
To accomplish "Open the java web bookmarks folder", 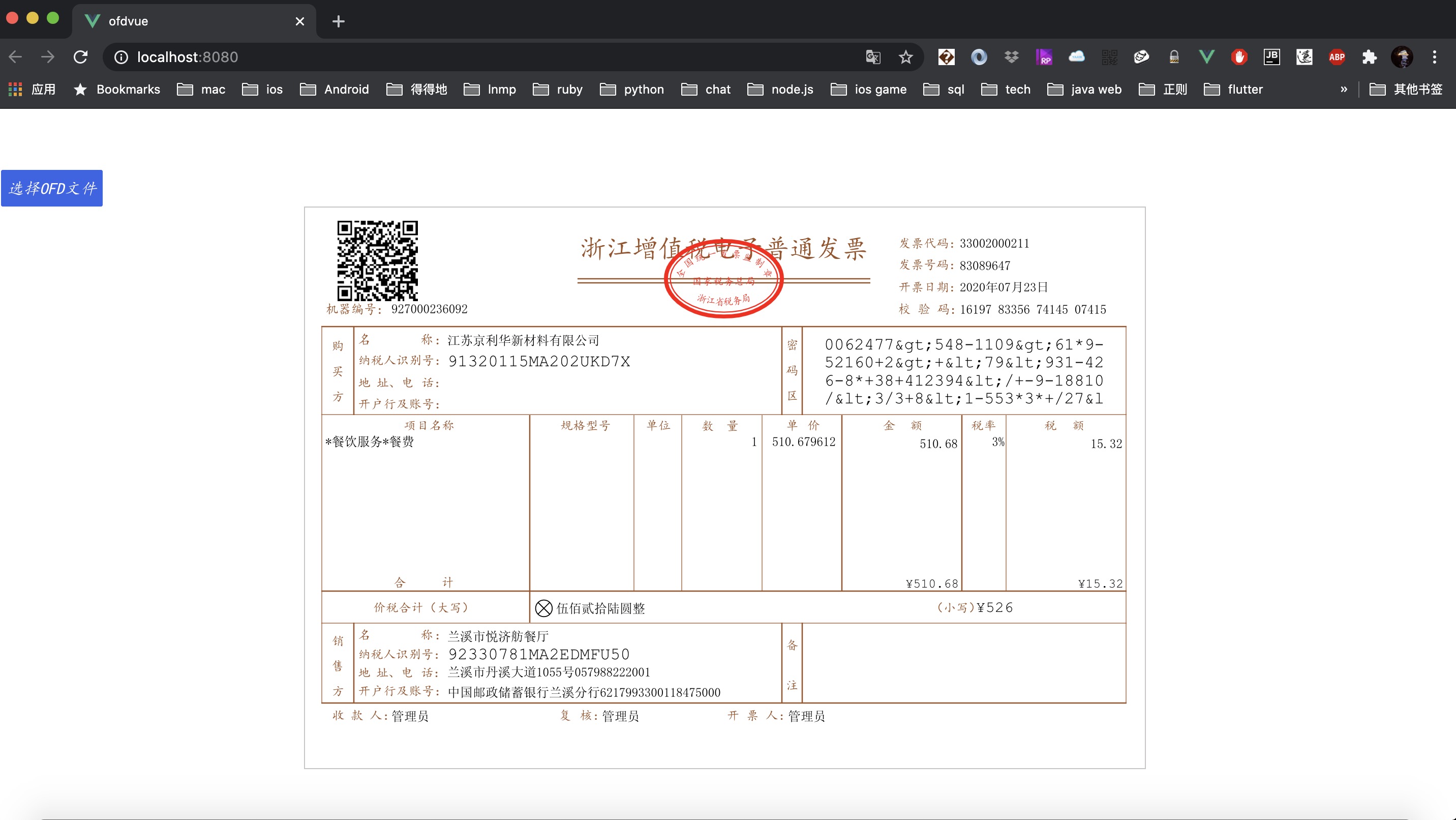I will [1084, 90].
